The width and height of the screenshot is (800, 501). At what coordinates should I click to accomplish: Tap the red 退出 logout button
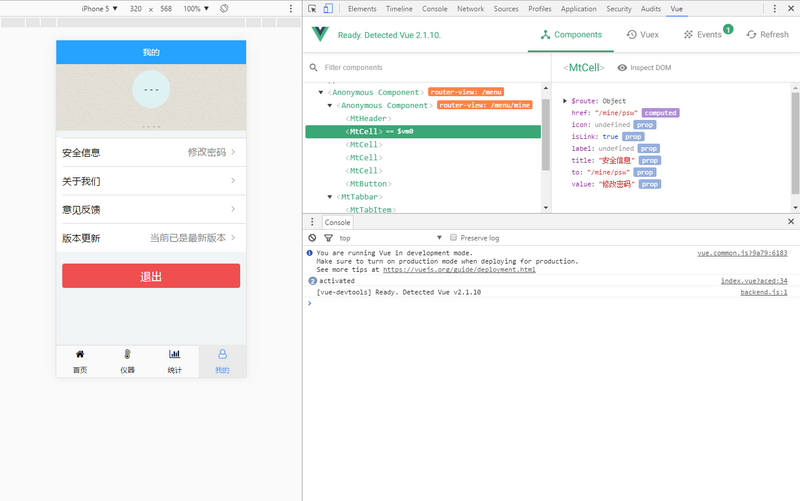151,276
